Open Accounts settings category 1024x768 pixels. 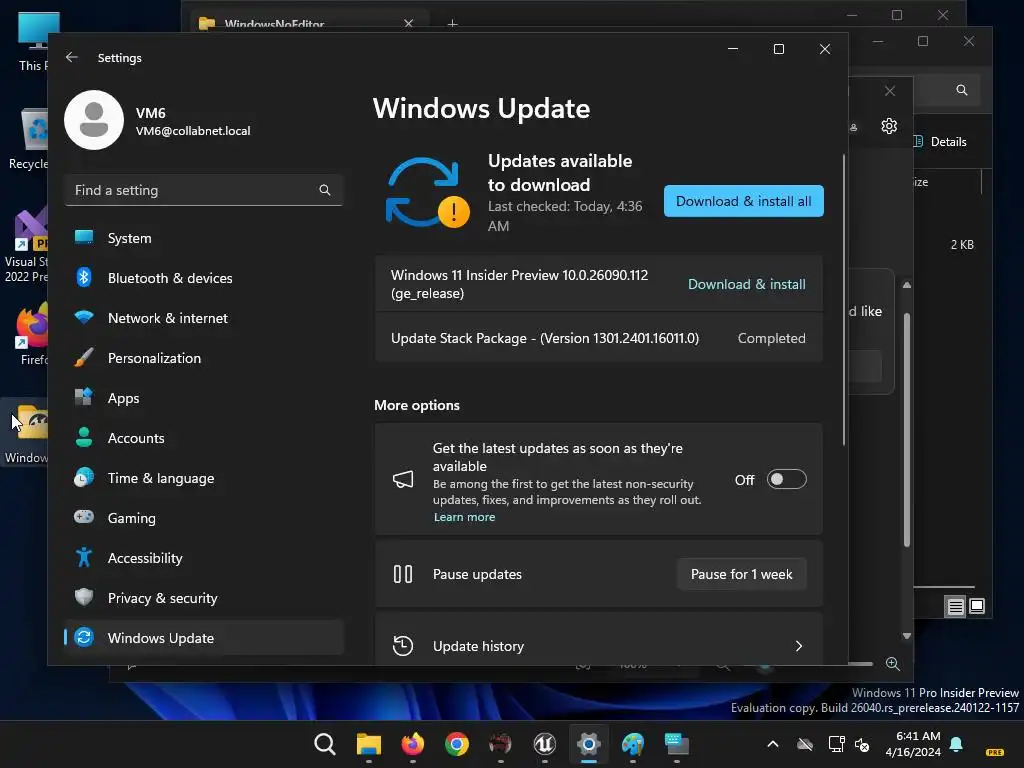[204, 438]
